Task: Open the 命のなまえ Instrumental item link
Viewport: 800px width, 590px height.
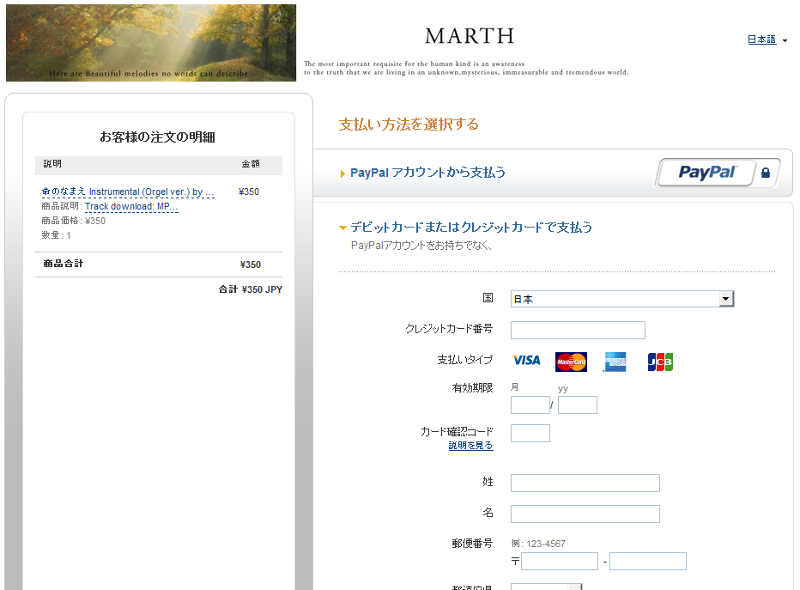Action: pyautogui.click(x=128, y=191)
